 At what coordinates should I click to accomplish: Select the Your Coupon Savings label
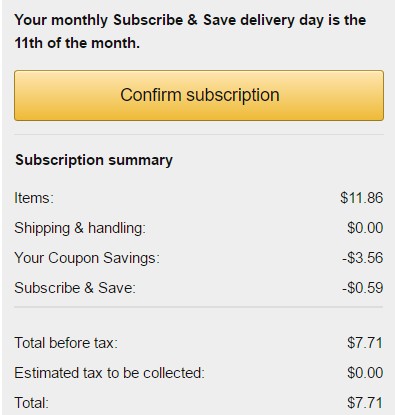[87, 258]
